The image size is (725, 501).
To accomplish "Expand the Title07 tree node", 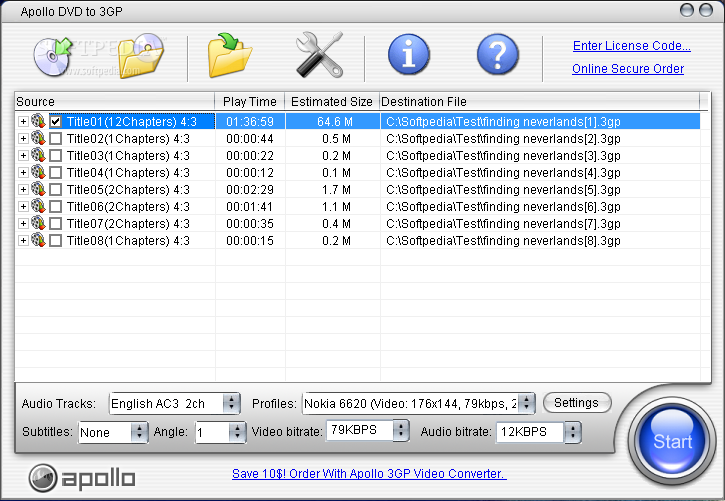I will point(23,224).
